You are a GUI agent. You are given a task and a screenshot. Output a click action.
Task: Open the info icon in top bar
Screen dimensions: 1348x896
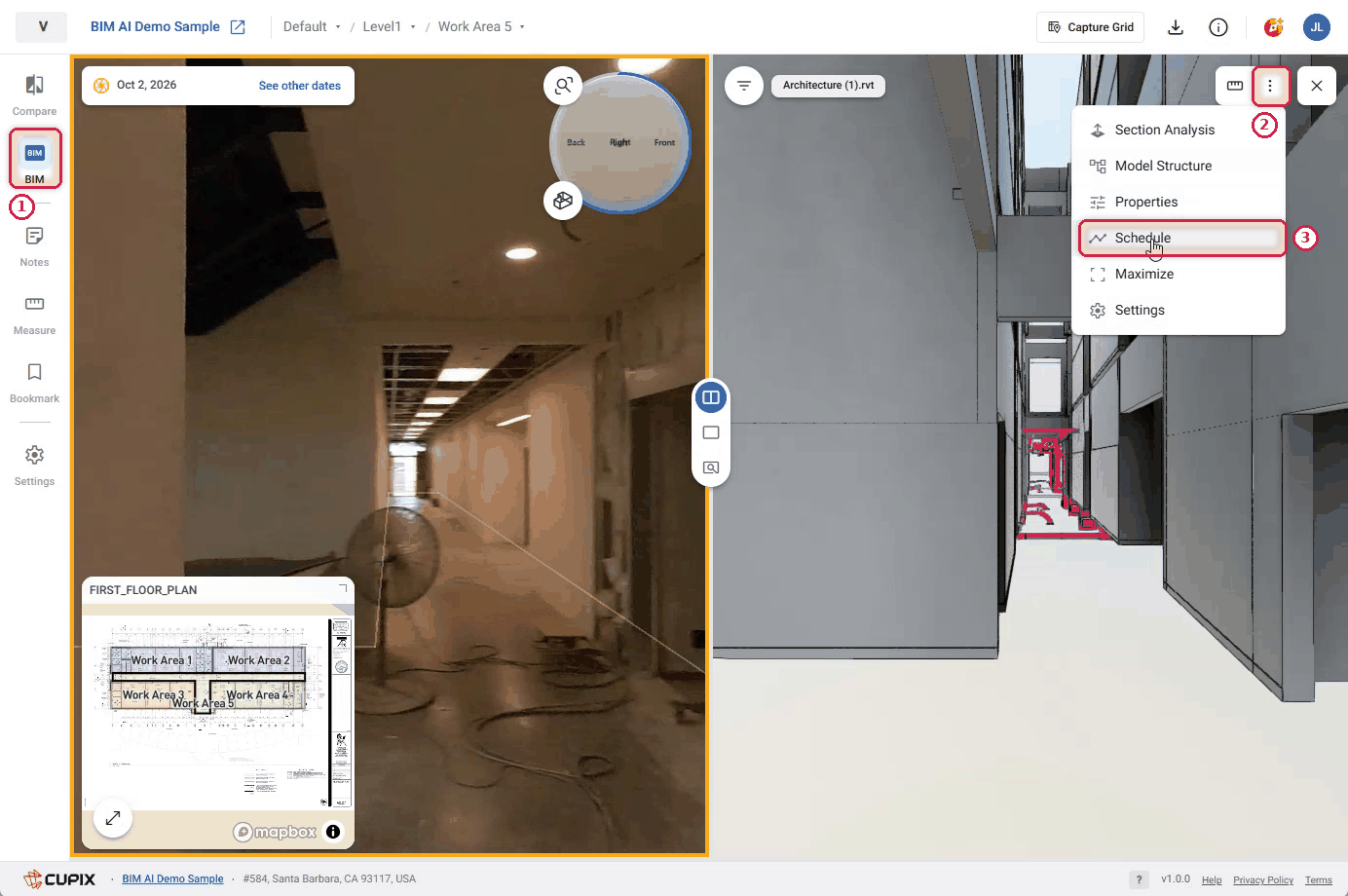[1218, 27]
